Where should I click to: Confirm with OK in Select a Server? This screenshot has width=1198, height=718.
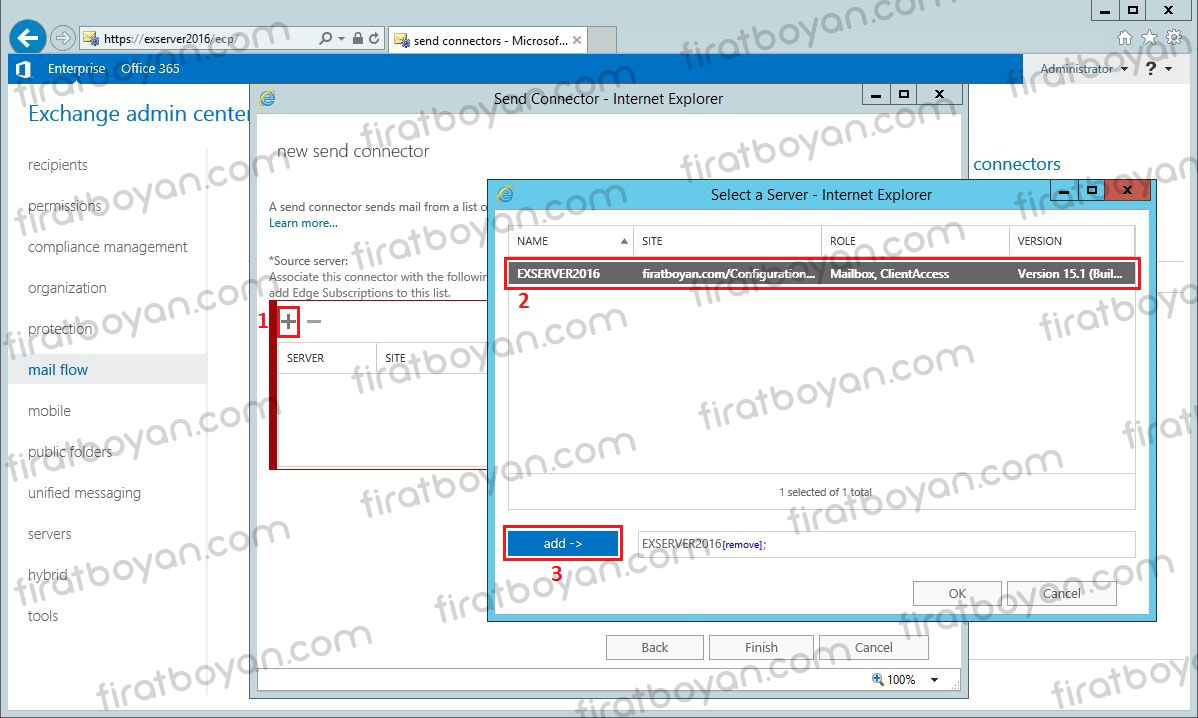click(x=957, y=593)
